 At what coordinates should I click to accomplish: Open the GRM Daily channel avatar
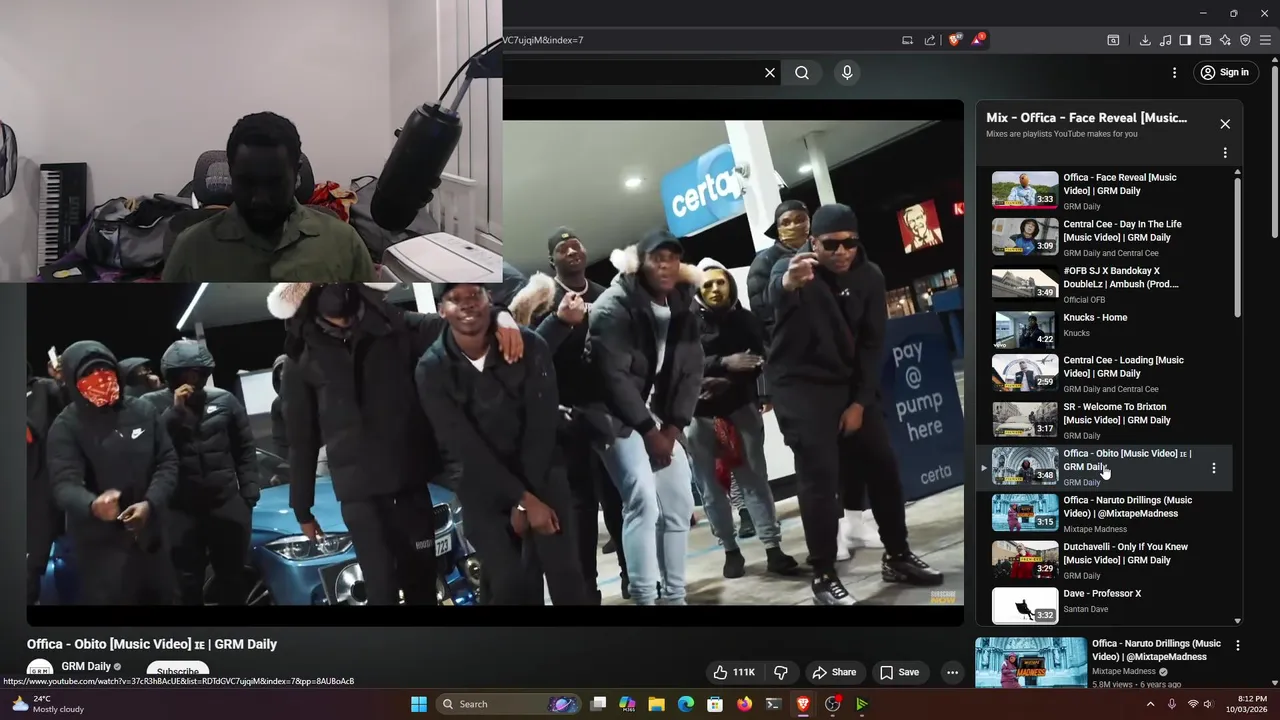click(40, 671)
